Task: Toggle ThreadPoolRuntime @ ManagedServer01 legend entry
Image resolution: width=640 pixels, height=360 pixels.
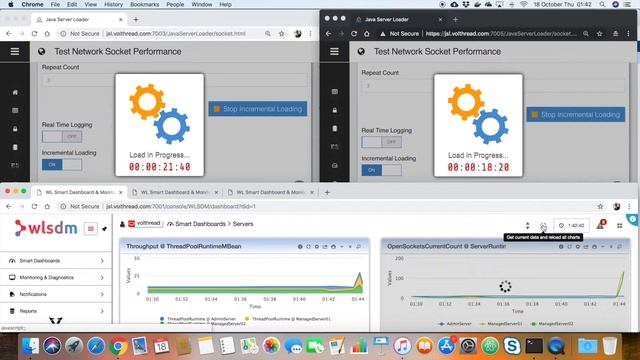Action: point(288,319)
